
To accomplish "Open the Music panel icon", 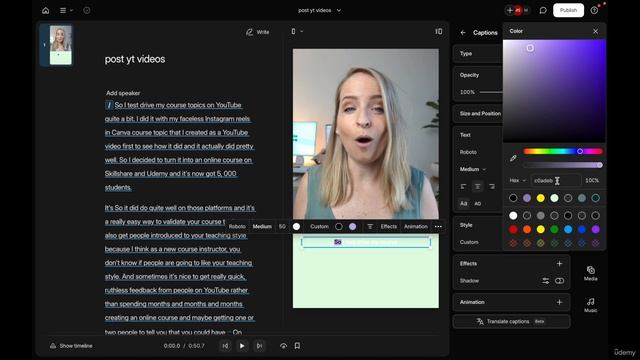I will coord(591,305).
